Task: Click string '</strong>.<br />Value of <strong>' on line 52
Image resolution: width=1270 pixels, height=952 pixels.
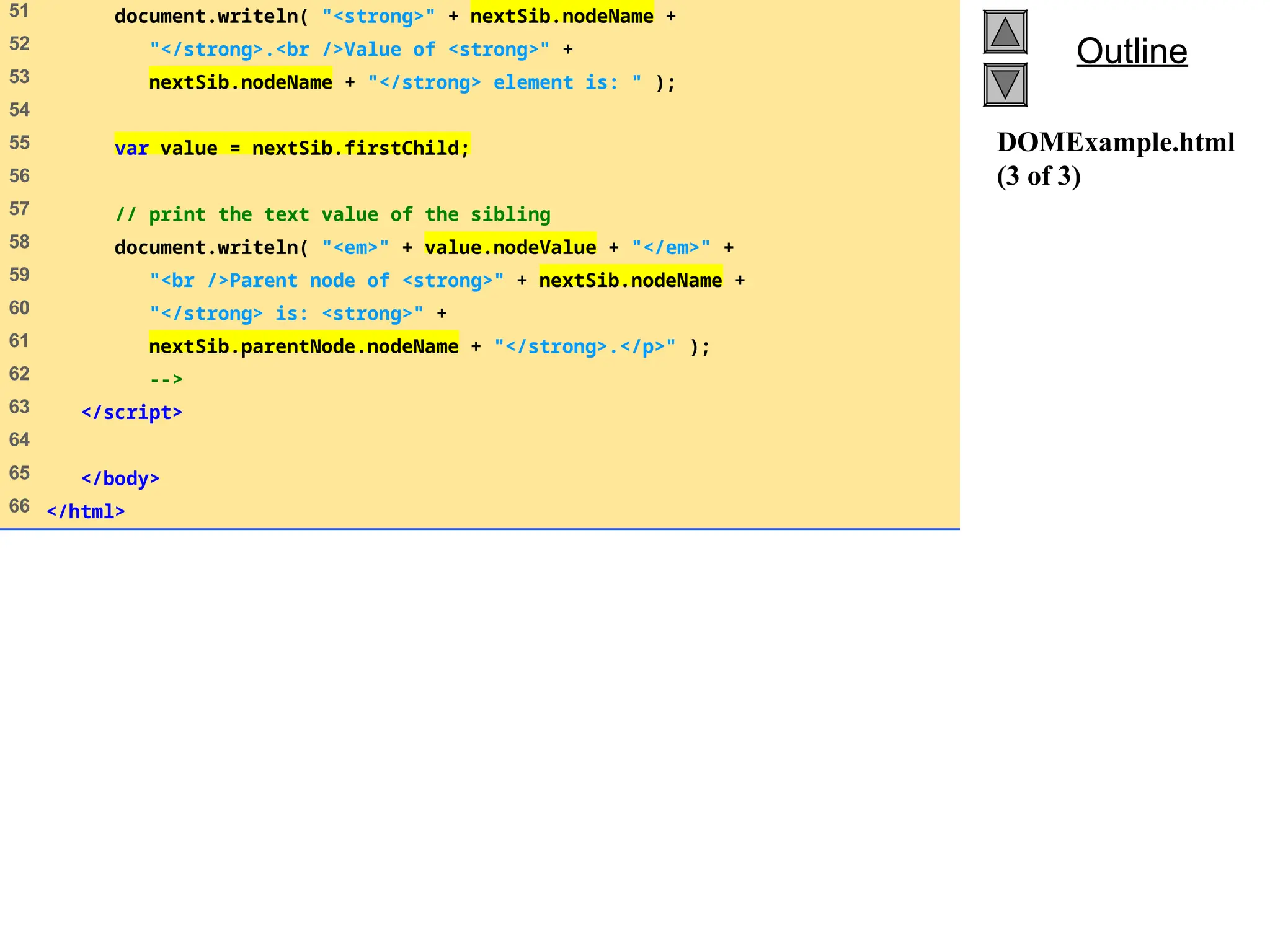Action: click(349, 49)
